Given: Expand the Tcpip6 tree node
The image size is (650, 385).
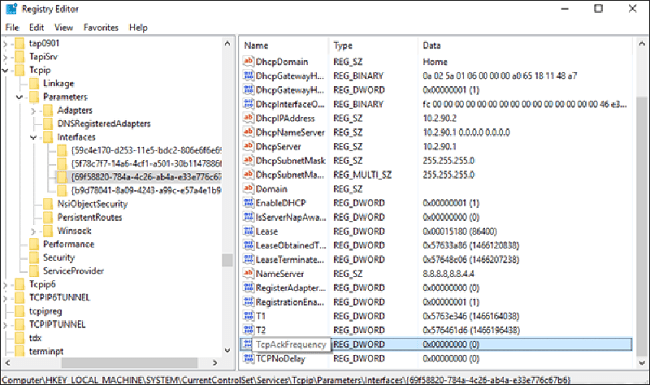Looking at the screenshot, I should point(5,285).
